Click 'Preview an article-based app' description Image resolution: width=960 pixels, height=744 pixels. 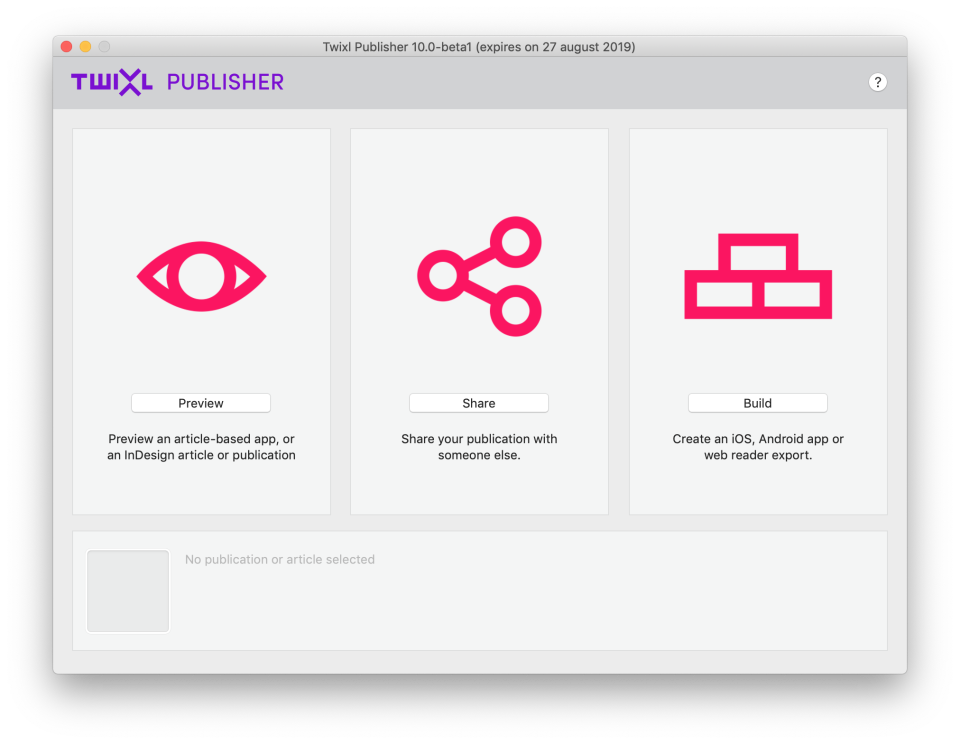pyautogui.click(x=201, y=447)
